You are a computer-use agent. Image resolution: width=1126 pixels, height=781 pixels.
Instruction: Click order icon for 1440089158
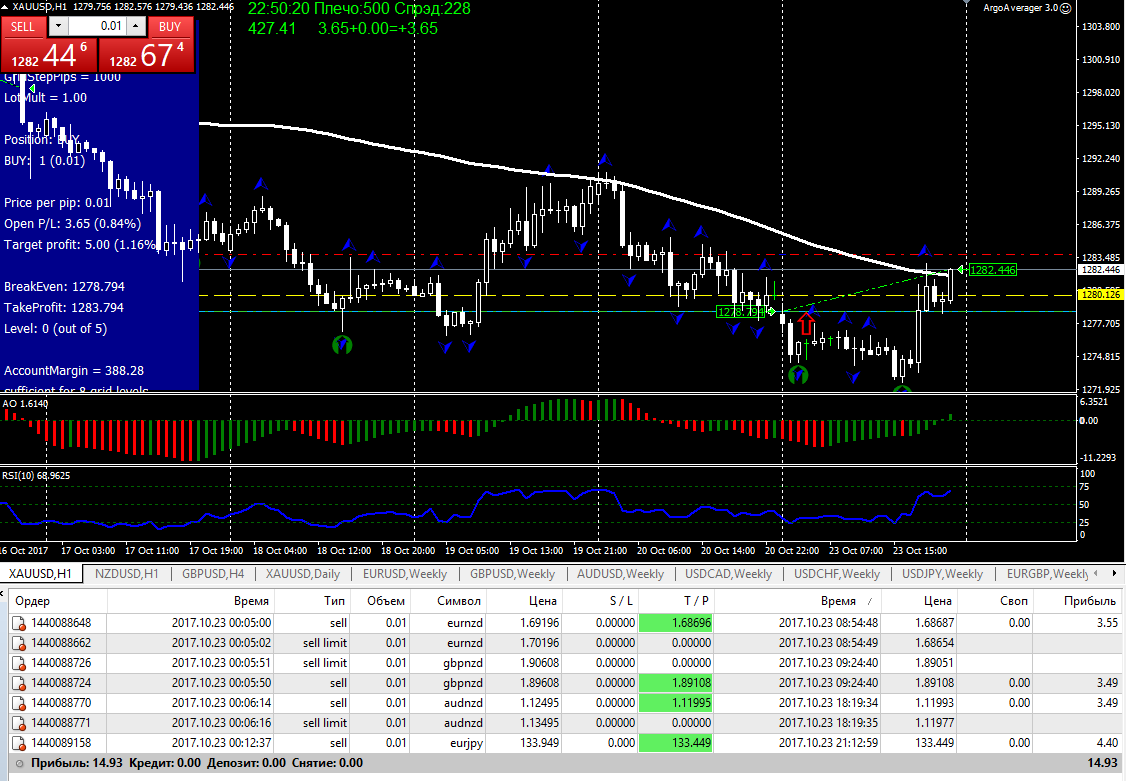pos(19,744)
